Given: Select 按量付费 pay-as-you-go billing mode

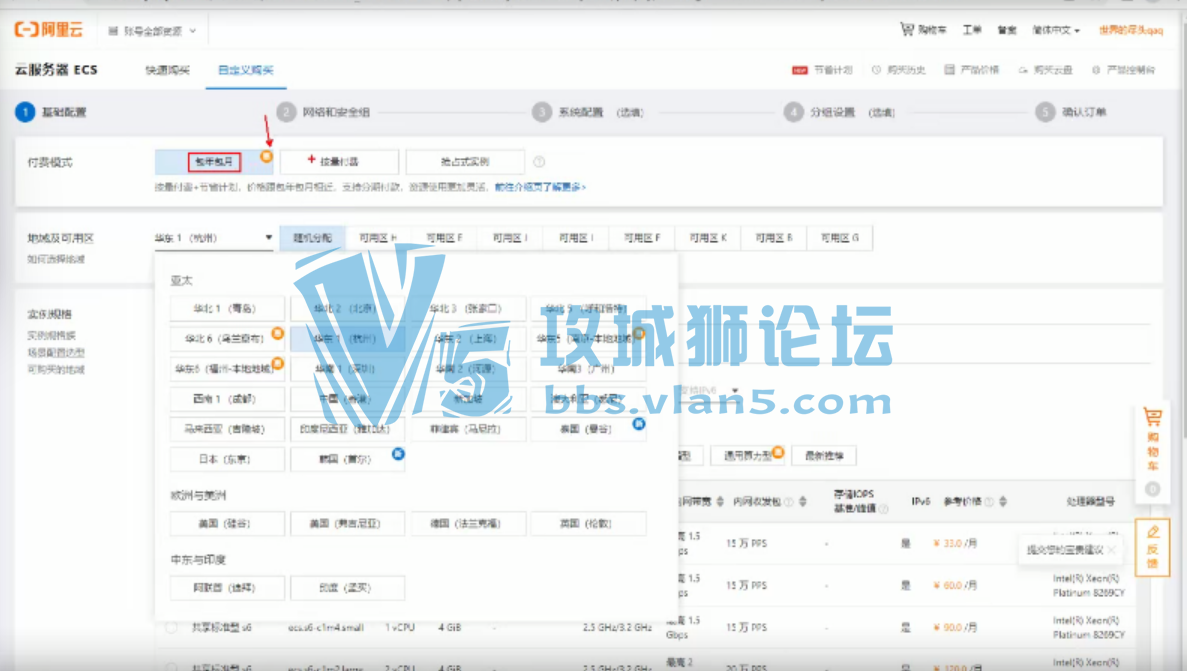Looking at the screenshot, I should tap(339, 161).
